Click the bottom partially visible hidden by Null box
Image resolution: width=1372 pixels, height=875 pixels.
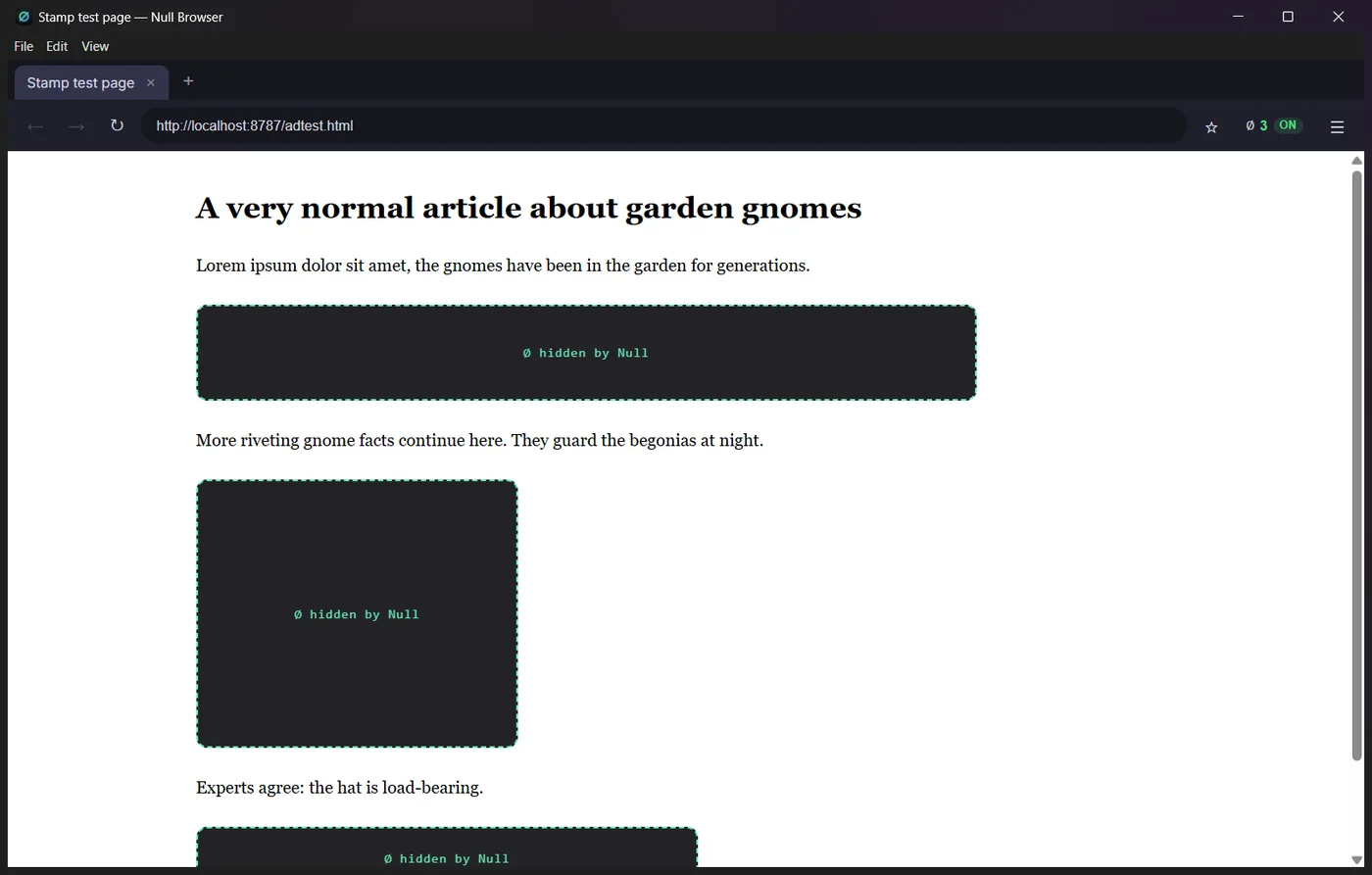[x=447, y=848]
